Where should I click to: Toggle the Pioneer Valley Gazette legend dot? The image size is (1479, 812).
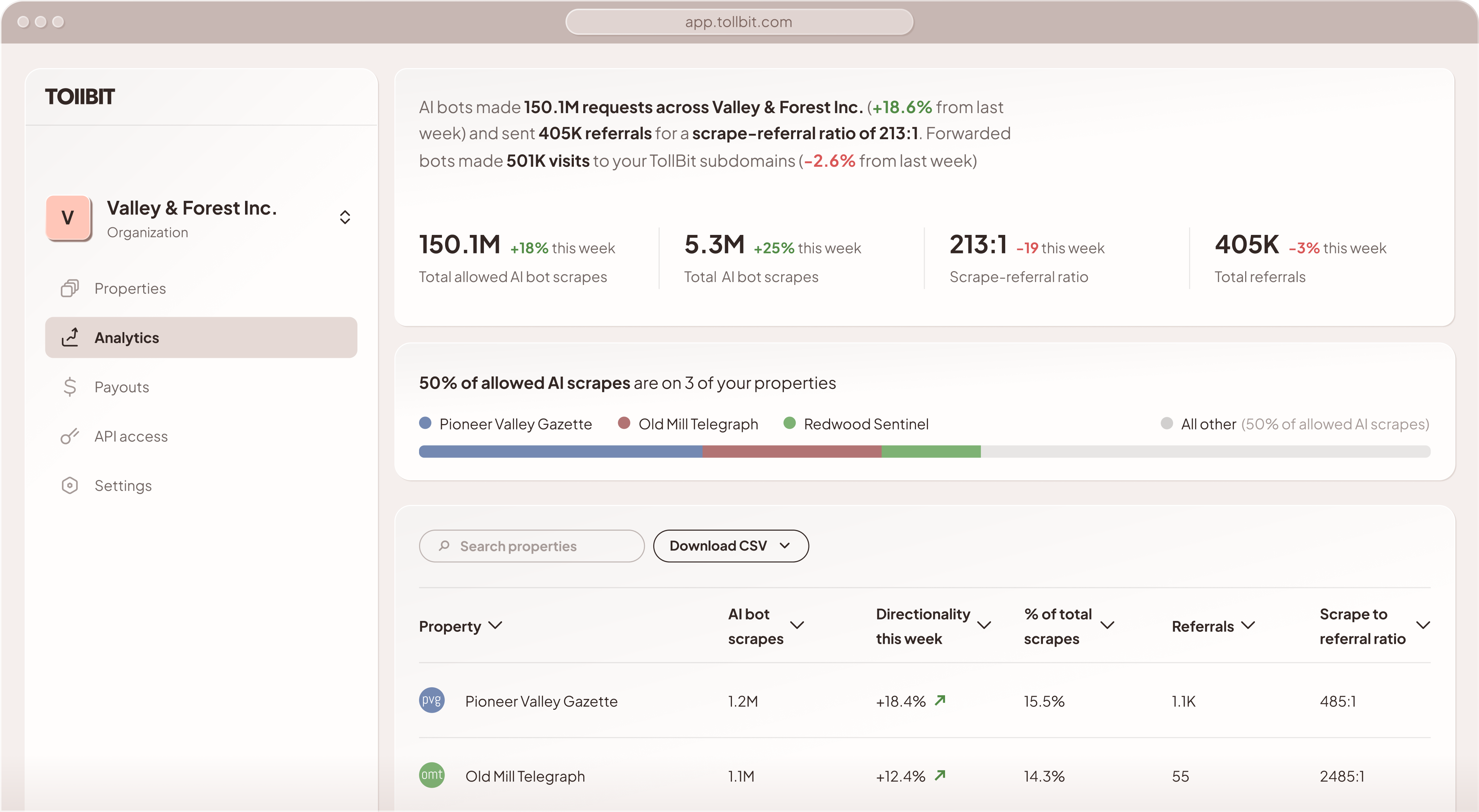425,423
